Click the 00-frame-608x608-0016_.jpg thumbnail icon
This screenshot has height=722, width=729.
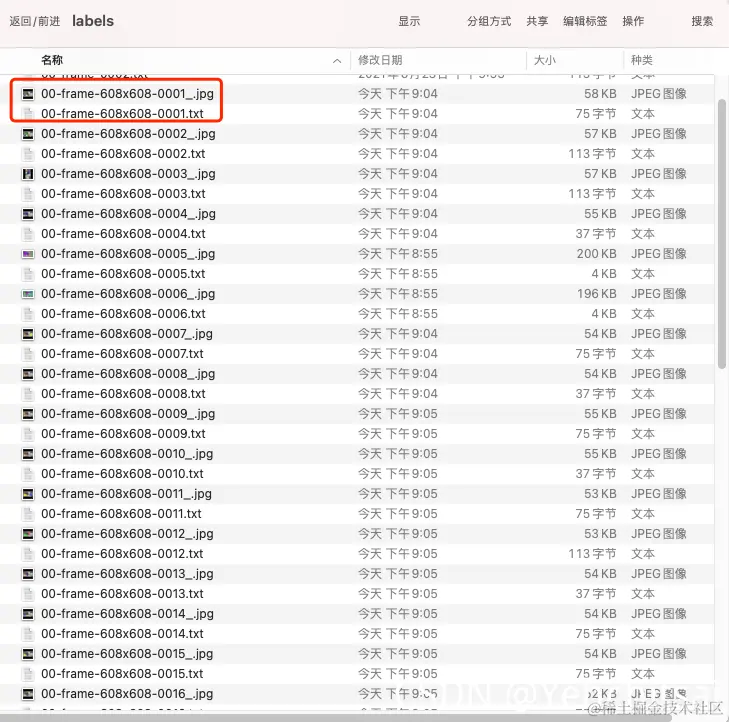tap(28, 694)
